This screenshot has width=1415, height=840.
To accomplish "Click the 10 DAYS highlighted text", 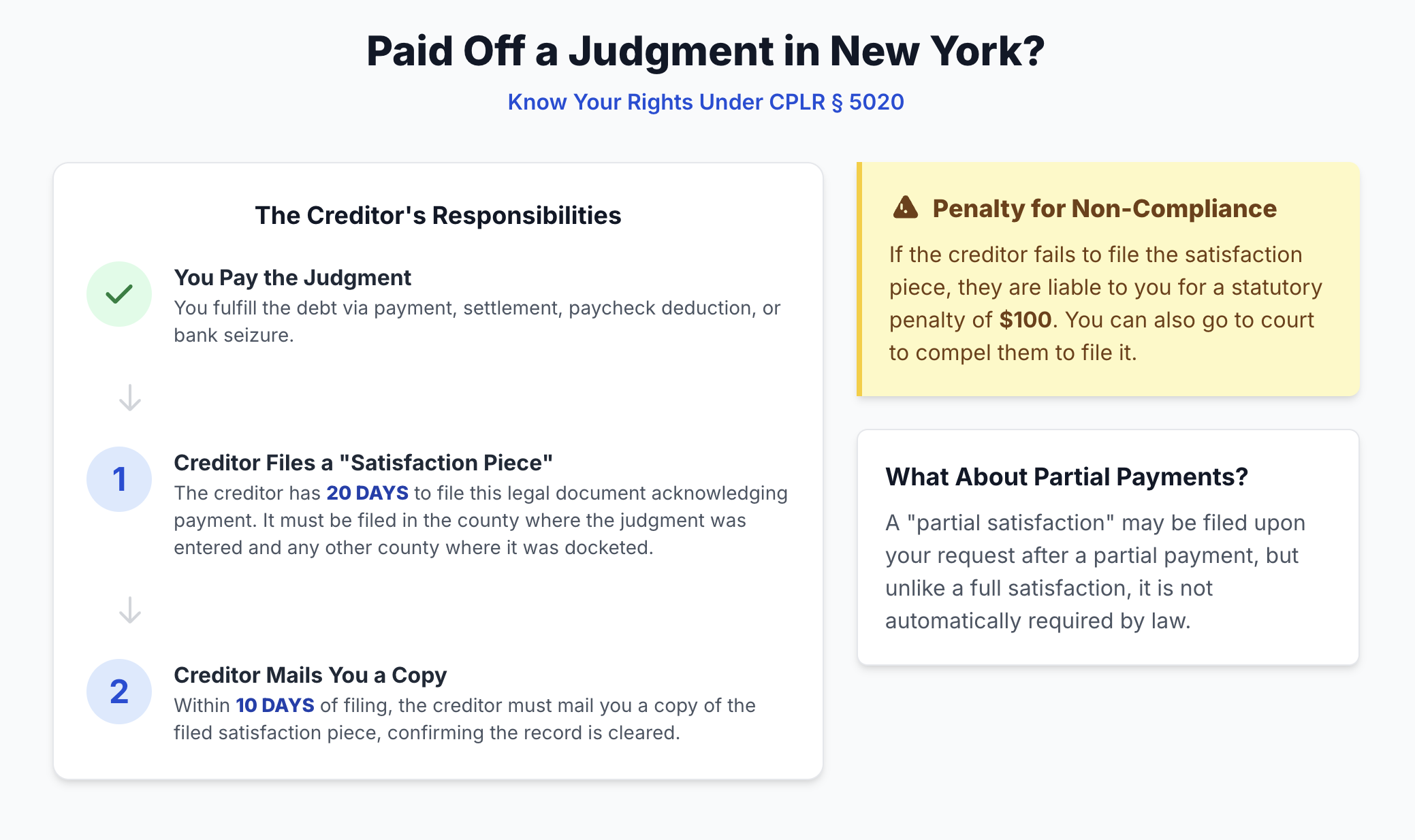I will (x=275, y=705).
